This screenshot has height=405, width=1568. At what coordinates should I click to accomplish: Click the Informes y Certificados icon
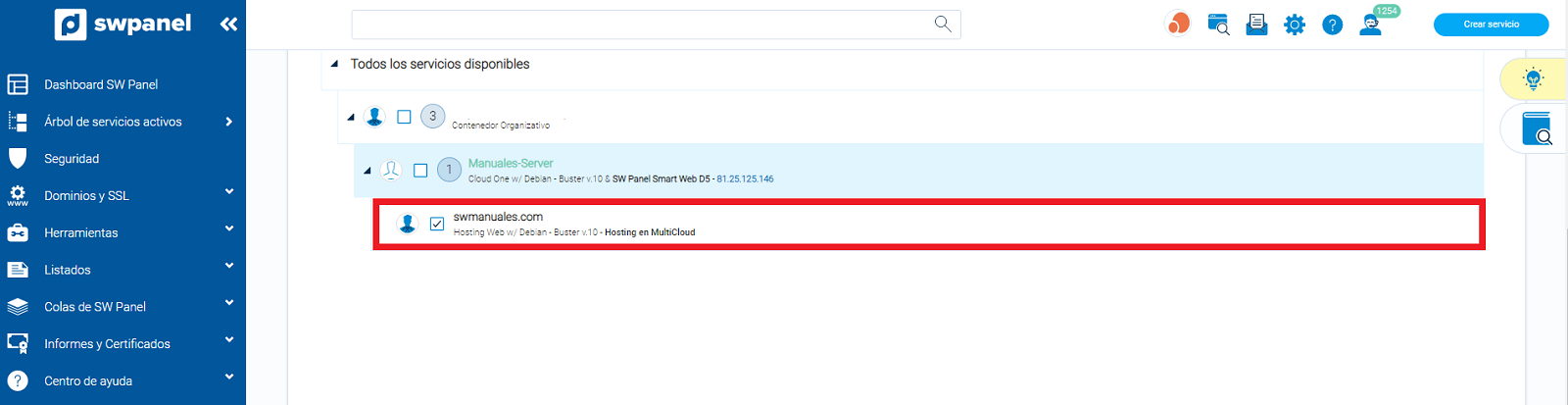(x=18, y=343)
